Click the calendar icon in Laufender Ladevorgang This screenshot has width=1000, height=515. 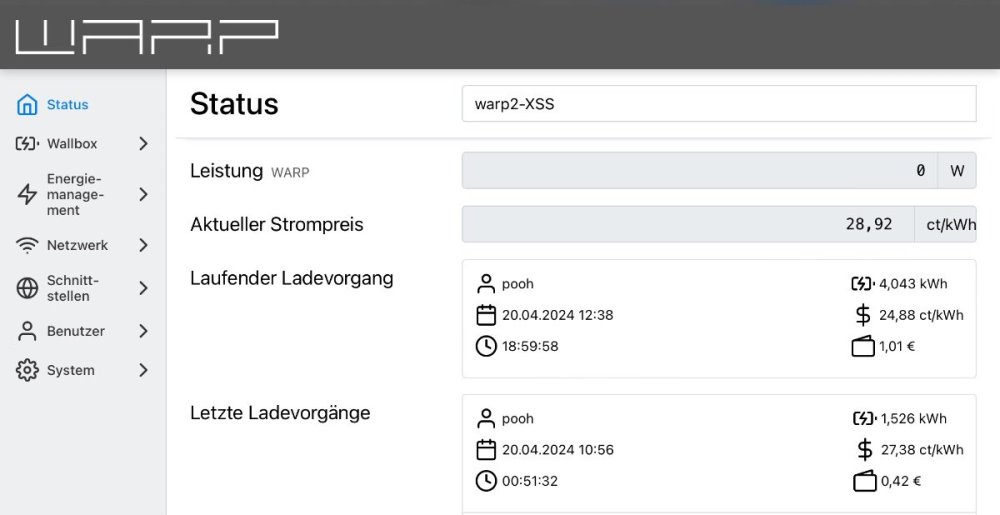(x=486, y=315)
